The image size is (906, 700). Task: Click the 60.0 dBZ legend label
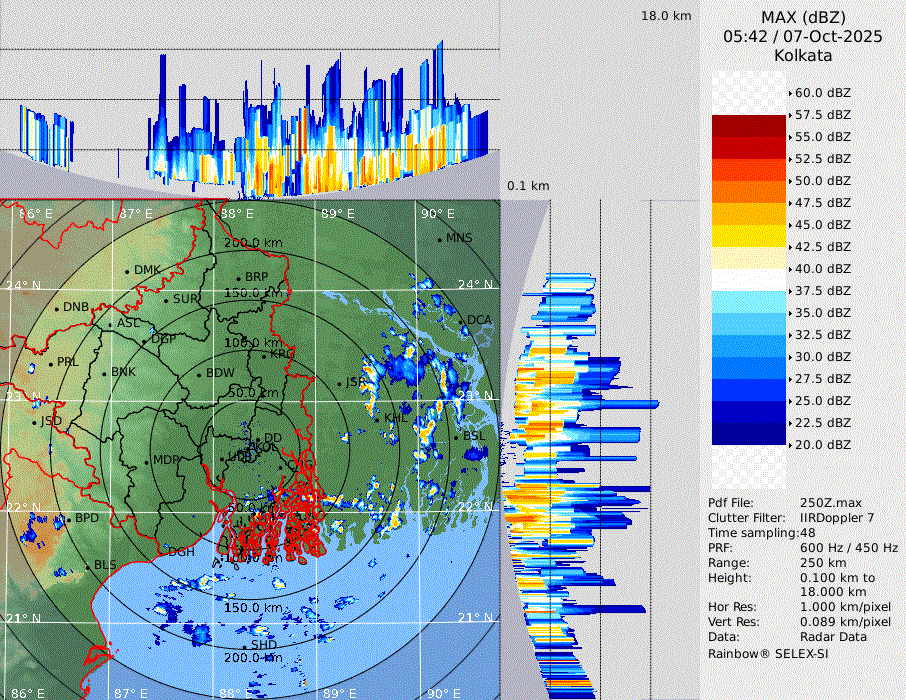[822, 93]
